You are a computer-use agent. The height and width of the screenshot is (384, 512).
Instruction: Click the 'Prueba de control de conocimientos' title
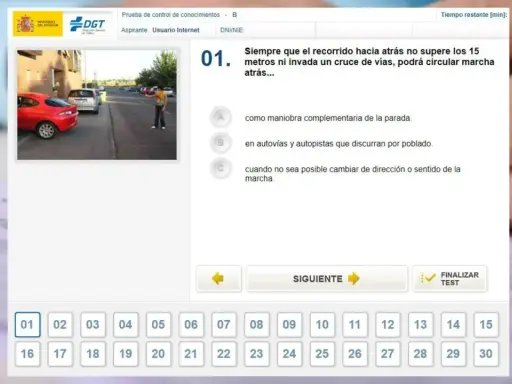coord(171,15)
